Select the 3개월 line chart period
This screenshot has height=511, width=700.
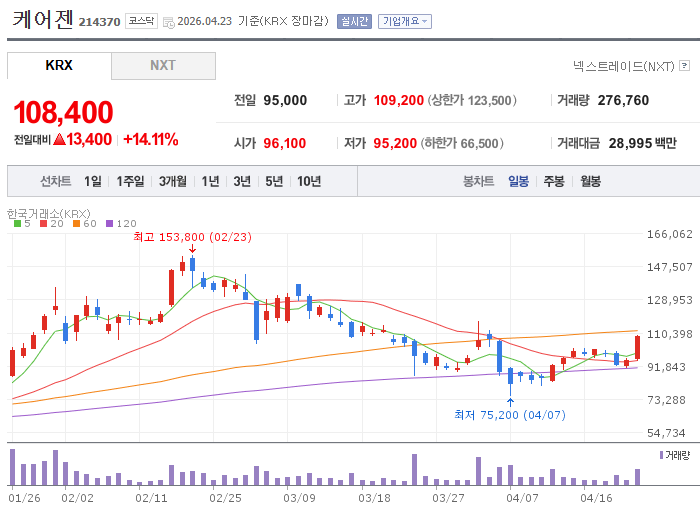tap(173, 181)
